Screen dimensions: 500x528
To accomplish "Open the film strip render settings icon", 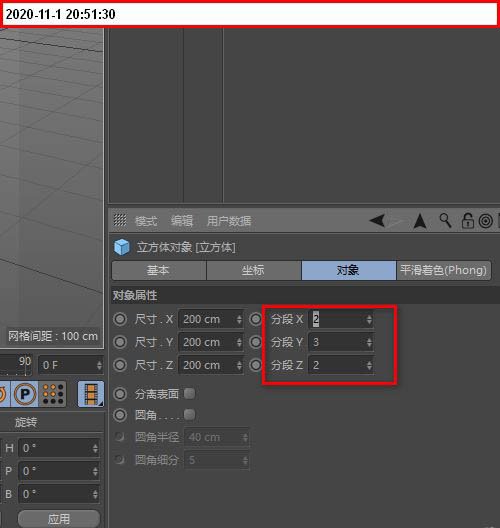I will click(91, 394).
